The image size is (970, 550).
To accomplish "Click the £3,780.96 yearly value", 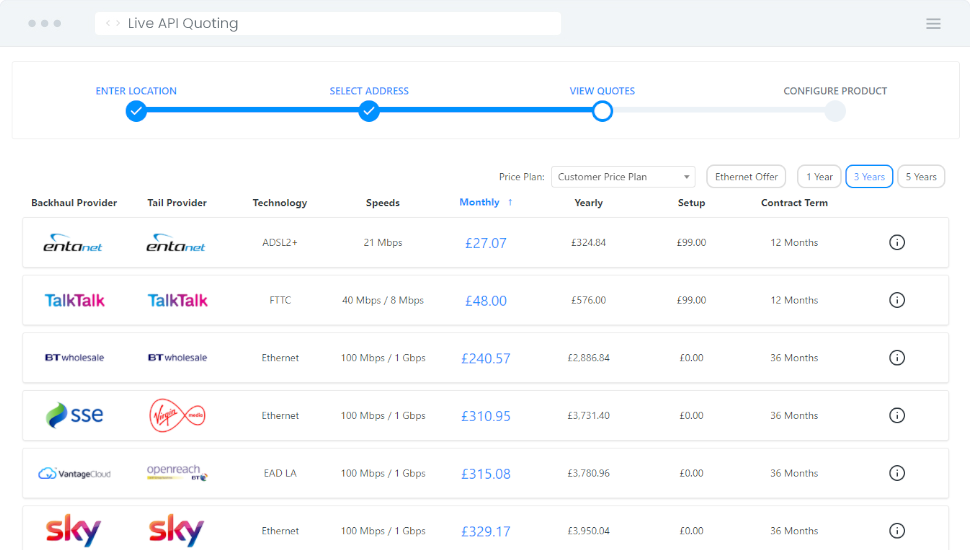I will tap(588, 473).
